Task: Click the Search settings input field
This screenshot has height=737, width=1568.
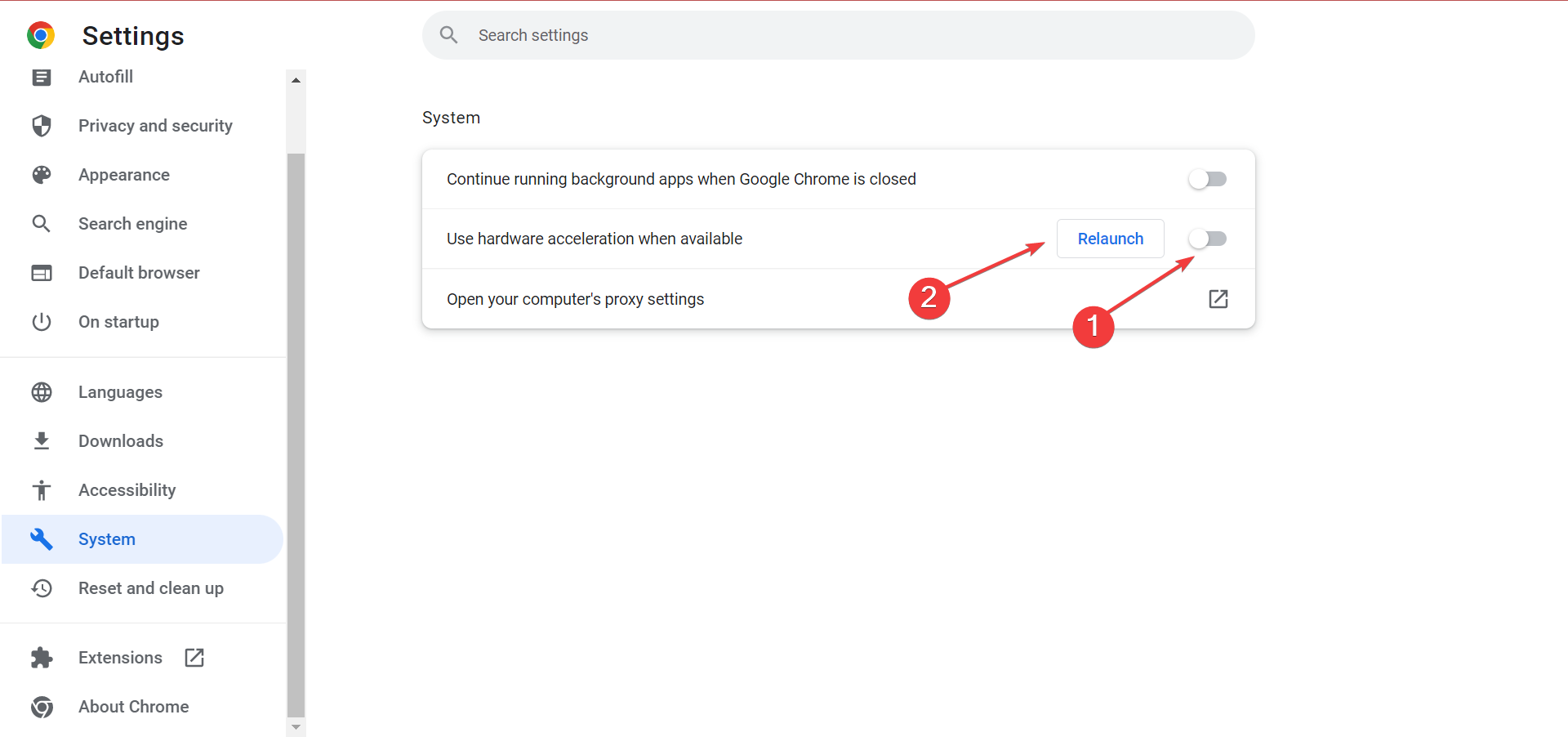Action: point(839,35)
